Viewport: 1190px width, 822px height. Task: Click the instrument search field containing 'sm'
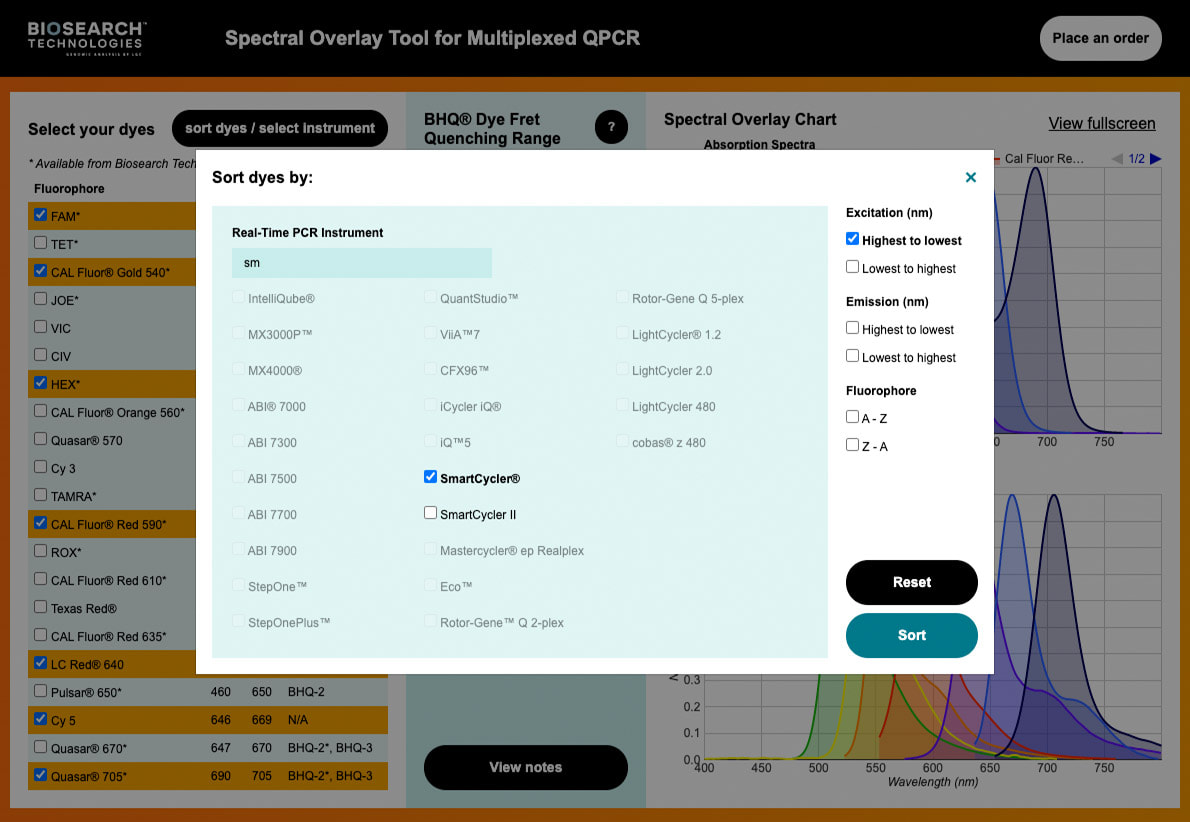pyautogui.click(x=362, y=263)
